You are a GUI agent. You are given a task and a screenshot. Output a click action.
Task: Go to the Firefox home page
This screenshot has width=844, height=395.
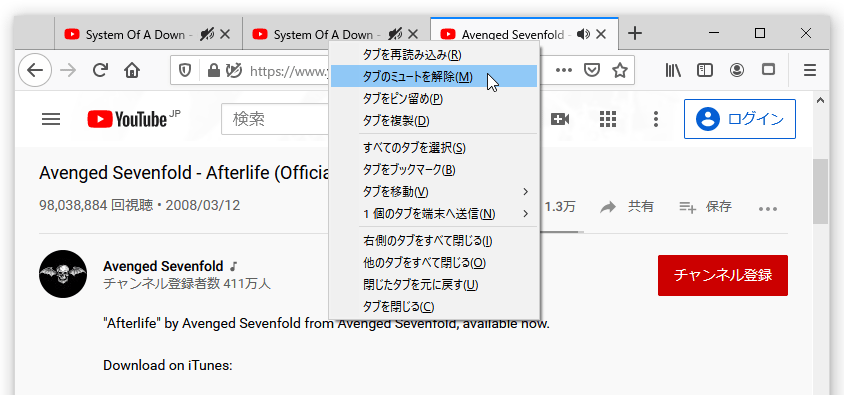(132, 70)
